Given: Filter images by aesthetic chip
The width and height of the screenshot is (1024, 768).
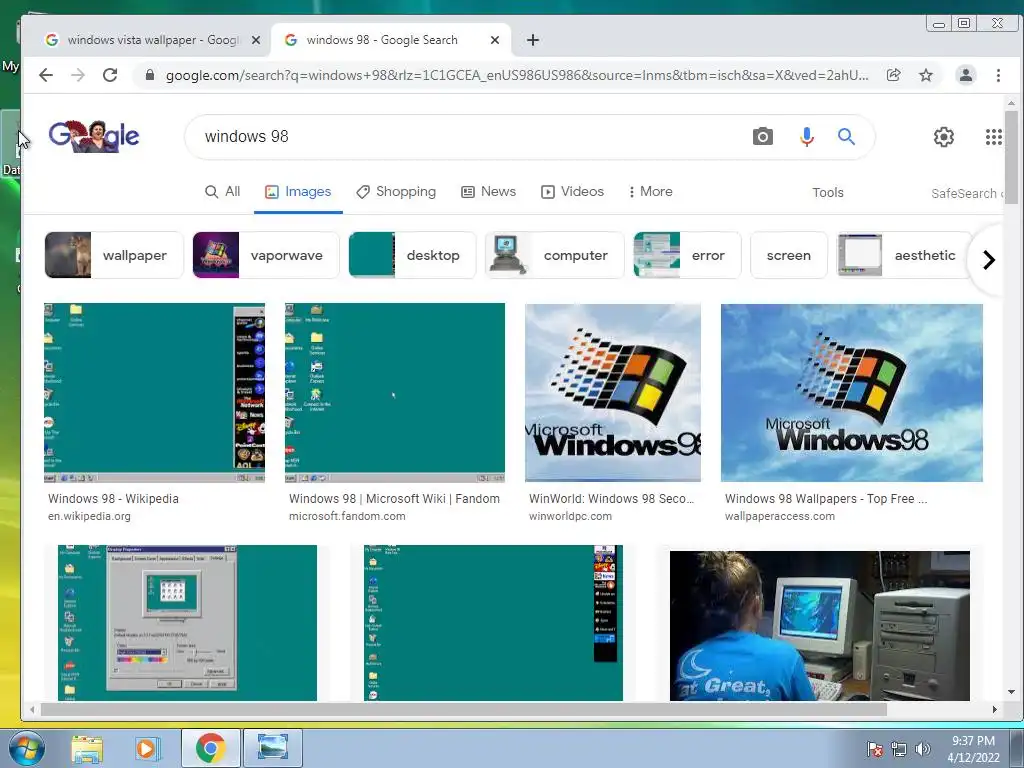Looking at the screenshot, I should [x=905, y=255].
